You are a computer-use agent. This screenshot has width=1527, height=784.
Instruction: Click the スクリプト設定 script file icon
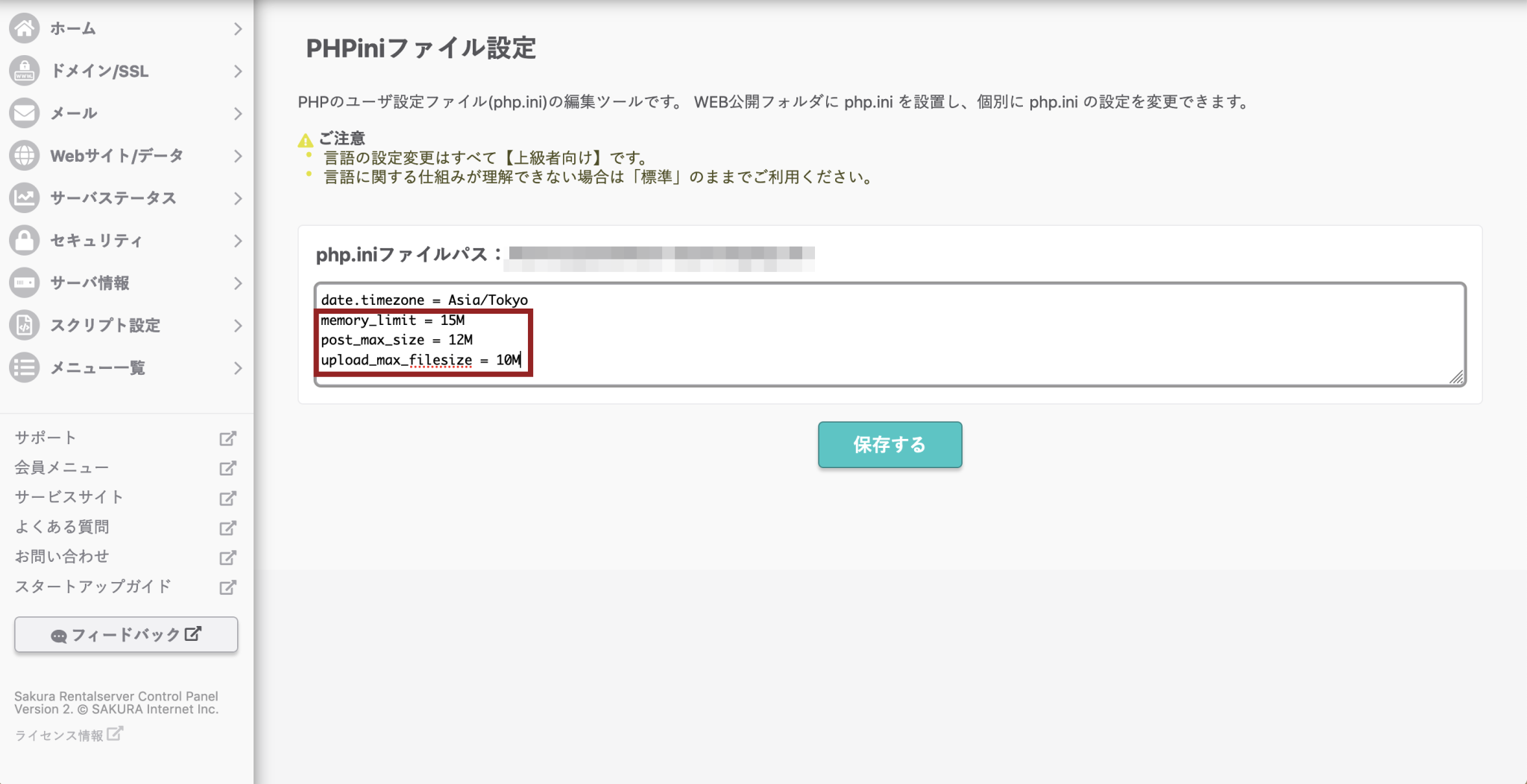tap(25, 326)
